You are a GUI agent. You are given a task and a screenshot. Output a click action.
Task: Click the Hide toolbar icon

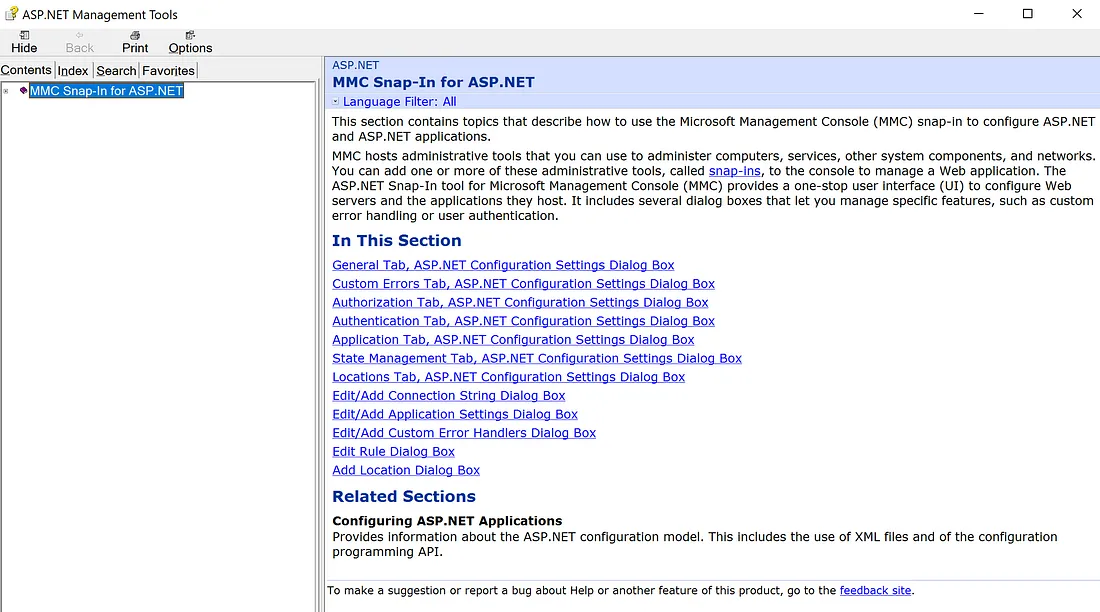[x=24, y=35]
